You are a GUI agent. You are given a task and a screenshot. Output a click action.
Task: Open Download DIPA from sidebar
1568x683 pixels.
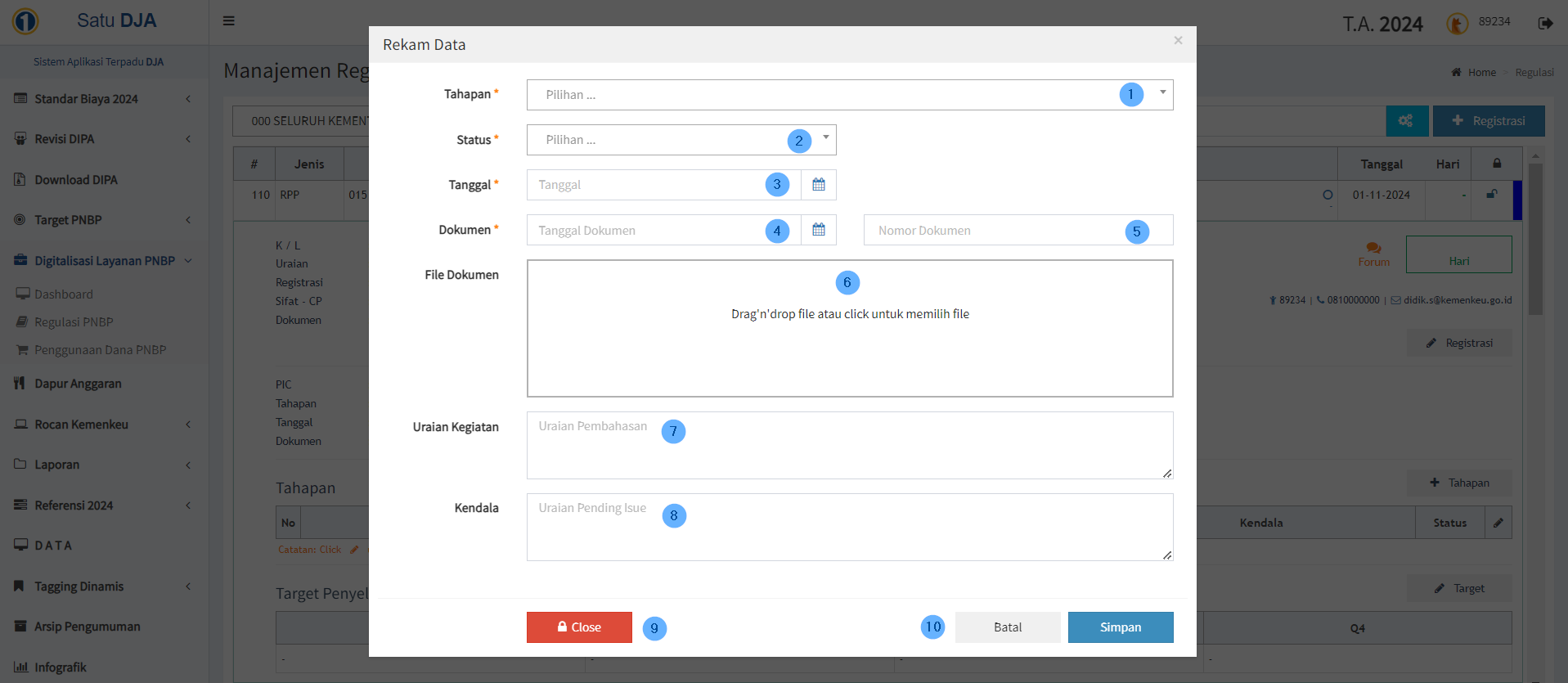76,180
